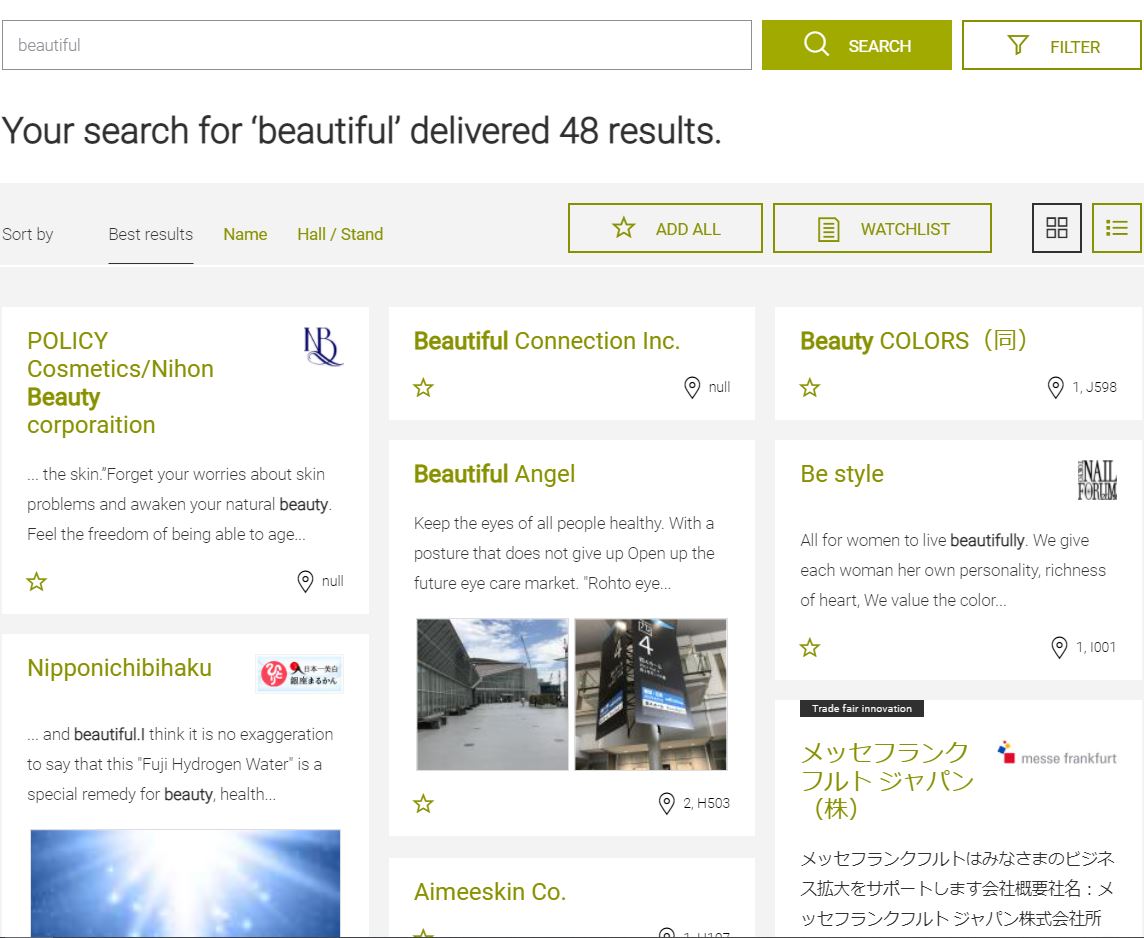Image resolution: width=1144 pixels, height=938 pixels.
Task: Click the Beautiful Angel description text
Action: (564, 554)
